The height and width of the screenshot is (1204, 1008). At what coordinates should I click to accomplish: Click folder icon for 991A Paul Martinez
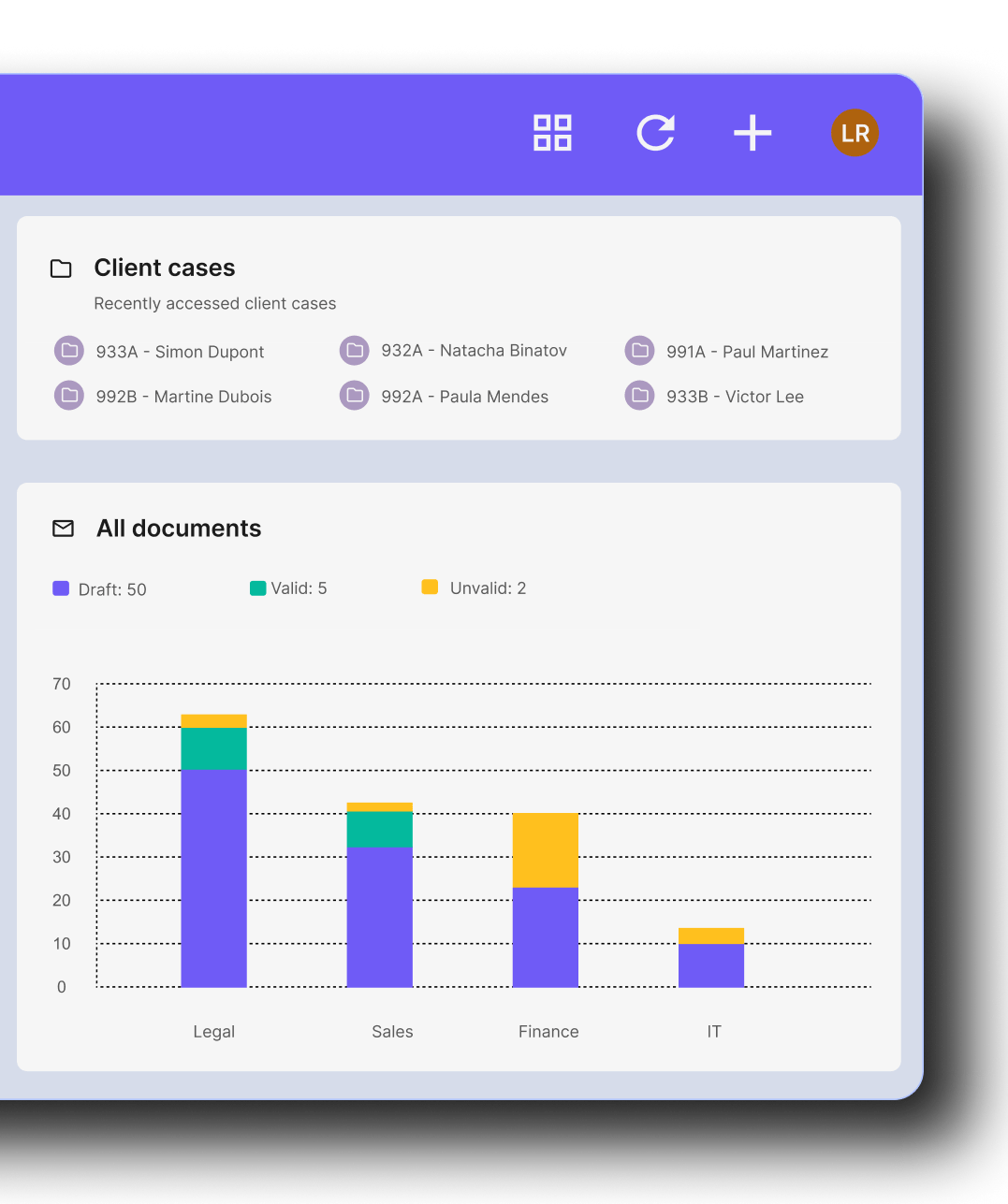pyautogui.click(x=639, y=351)
